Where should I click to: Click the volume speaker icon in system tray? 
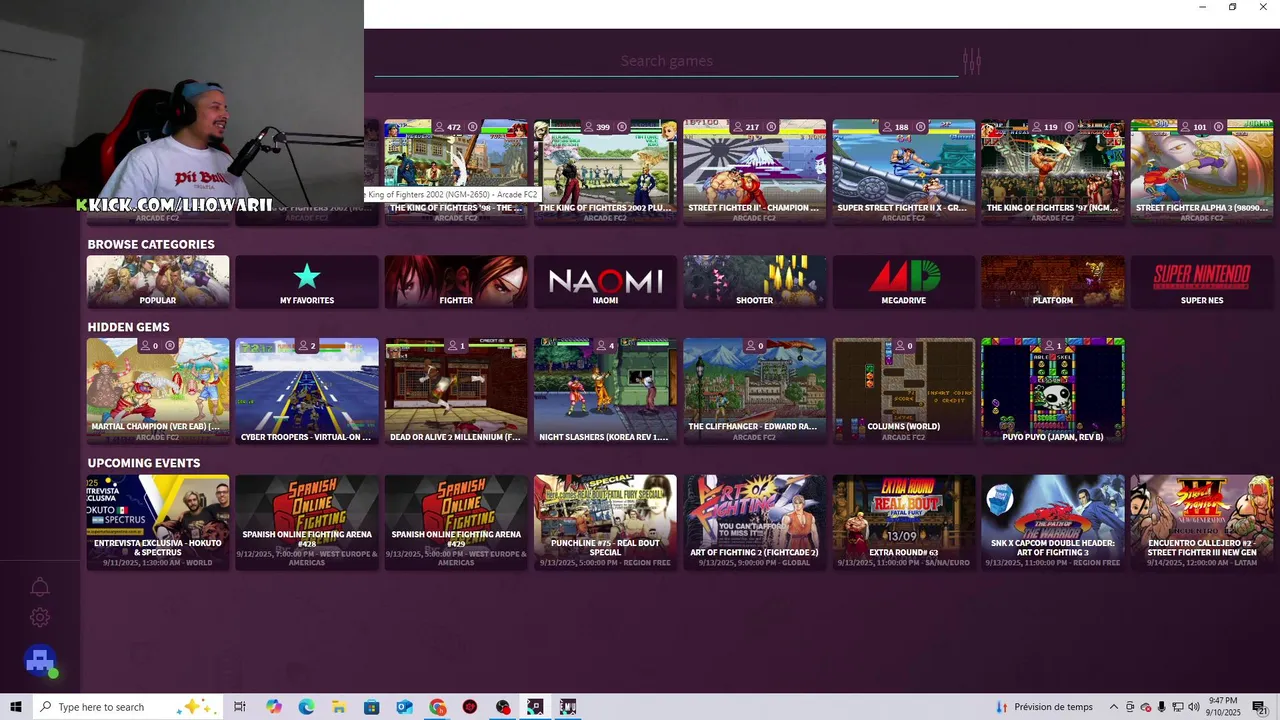coord(1193,707)
